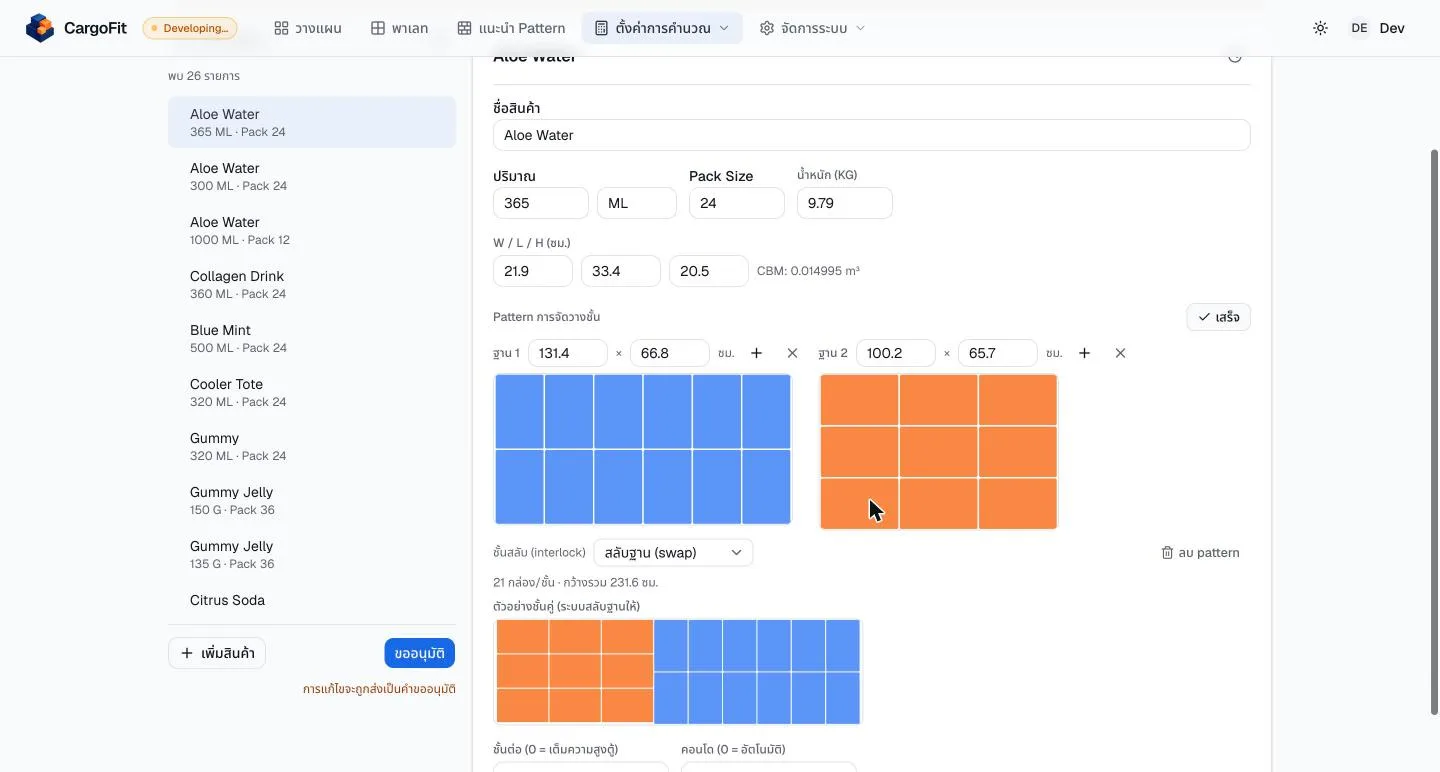This screenshot has width=1440, height=772.
Task: Open the แนะนำ Pattern tab
Action: pyautogui.click(x=511, y=28)
